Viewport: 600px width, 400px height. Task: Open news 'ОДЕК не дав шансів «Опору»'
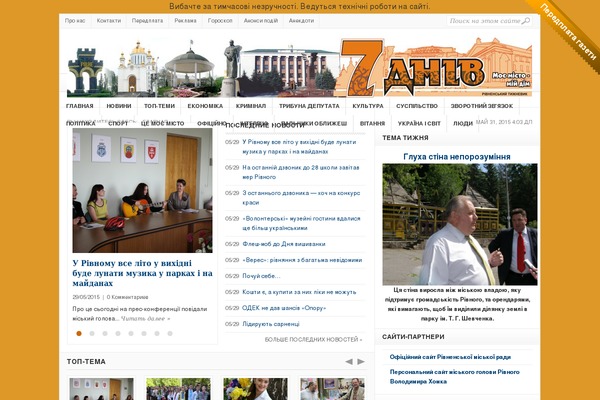tap(284, 308)
